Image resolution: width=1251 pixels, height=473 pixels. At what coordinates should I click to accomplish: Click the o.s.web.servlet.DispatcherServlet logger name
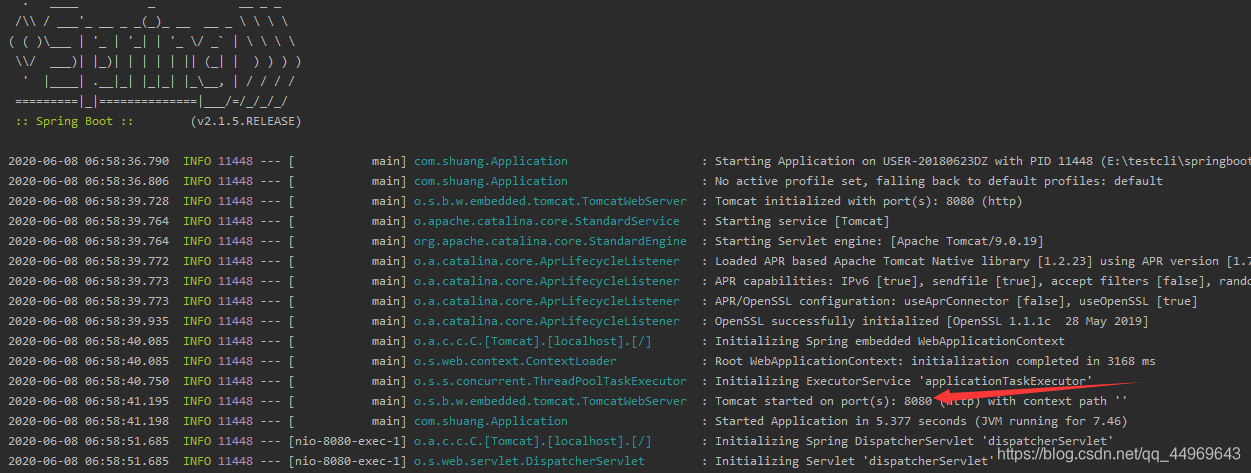pyautogui.click(x=529, y=461)
